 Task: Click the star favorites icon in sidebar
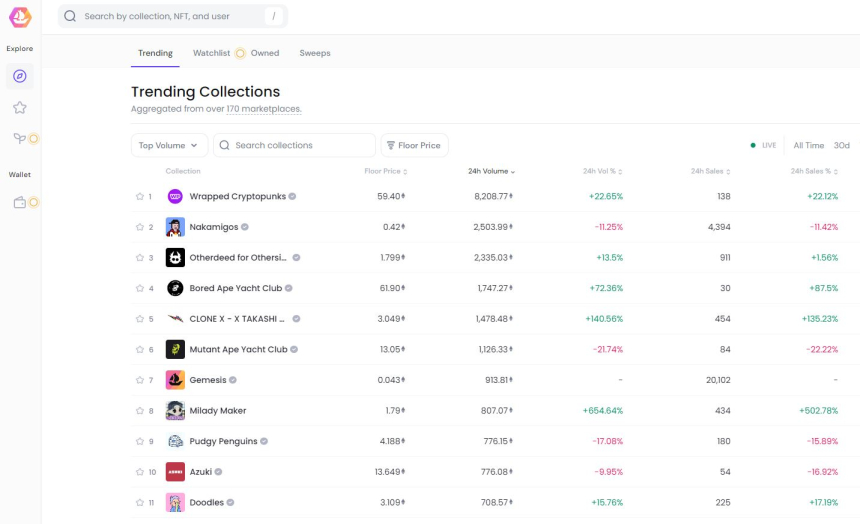click(x=20, y=107)
